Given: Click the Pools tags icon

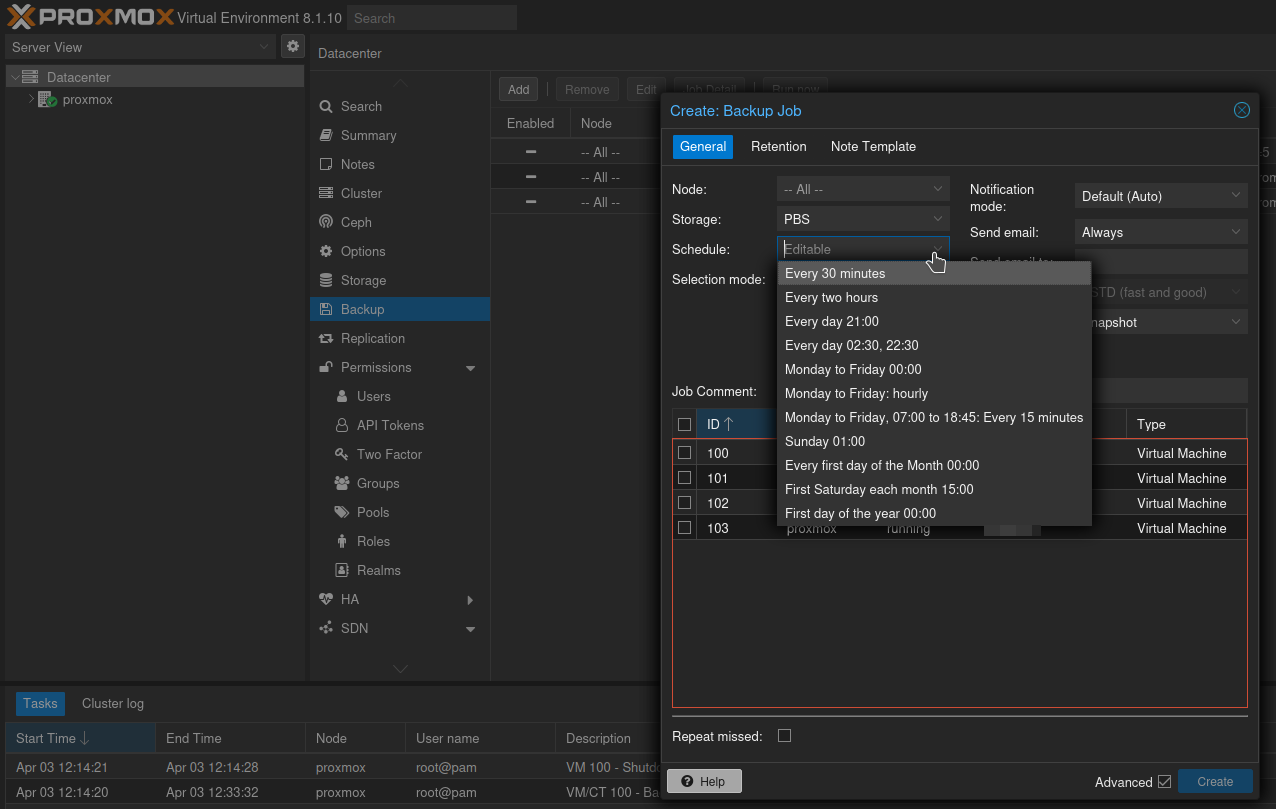Looking at the screenshot, I should (342, 513).
